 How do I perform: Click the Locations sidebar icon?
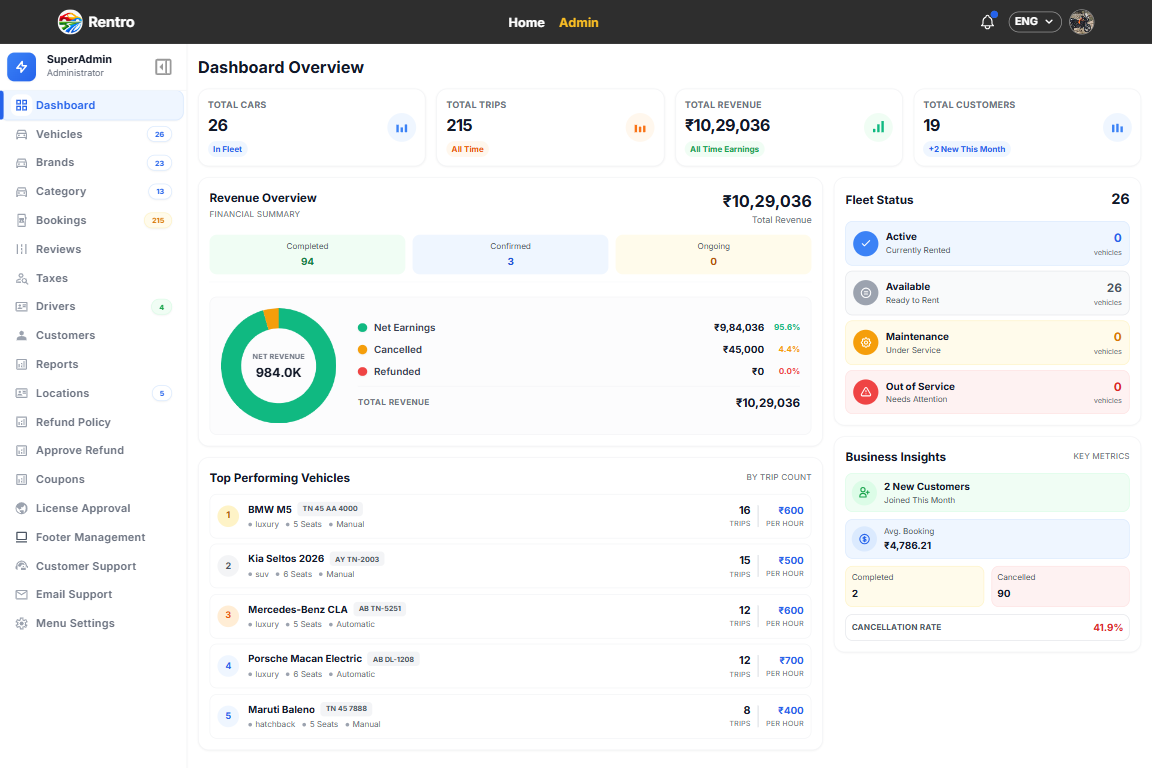(21, 393)
